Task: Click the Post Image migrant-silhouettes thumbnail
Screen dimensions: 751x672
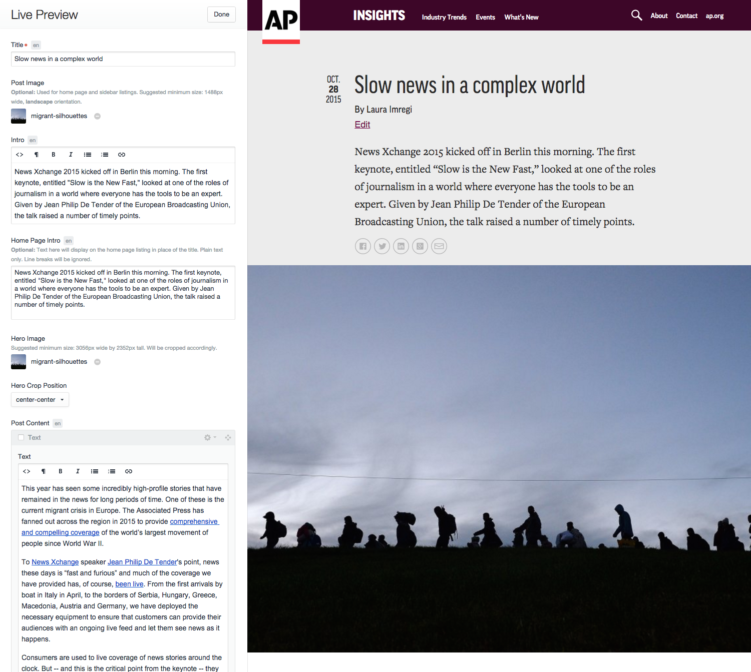Action: coord(19,116)
